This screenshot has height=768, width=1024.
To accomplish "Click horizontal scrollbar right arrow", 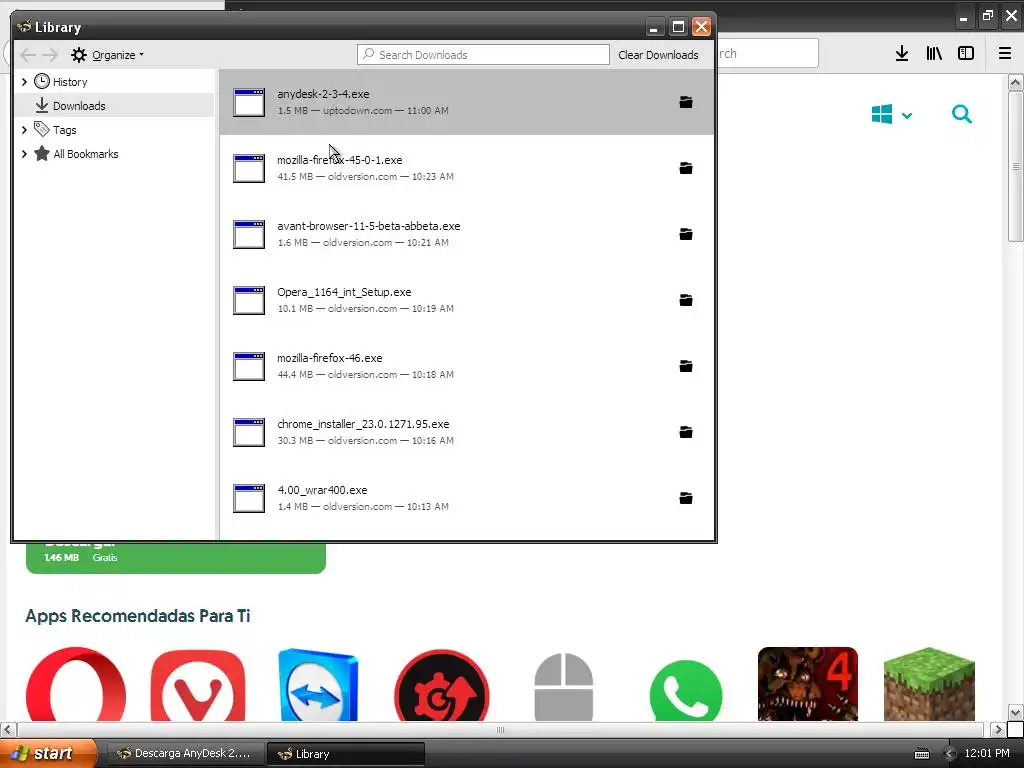I will 998,729.
